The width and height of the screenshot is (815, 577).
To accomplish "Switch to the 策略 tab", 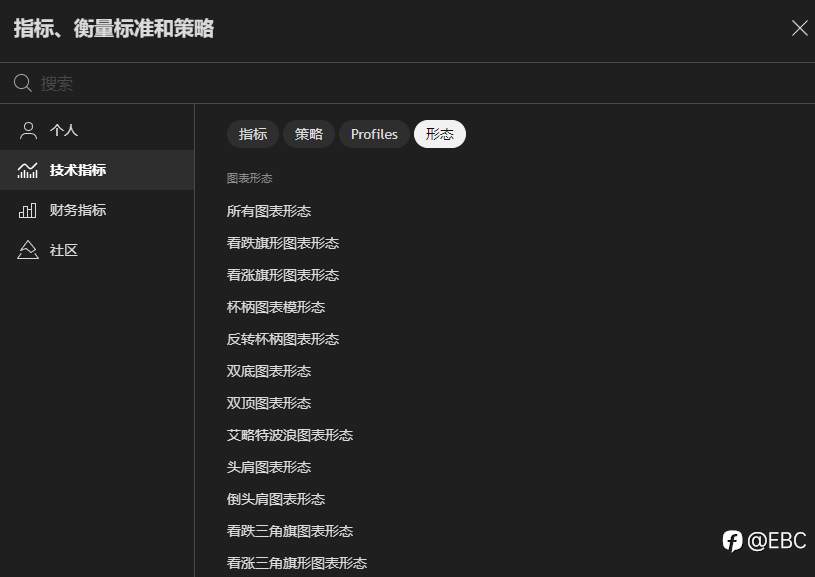I will (309, 134).
